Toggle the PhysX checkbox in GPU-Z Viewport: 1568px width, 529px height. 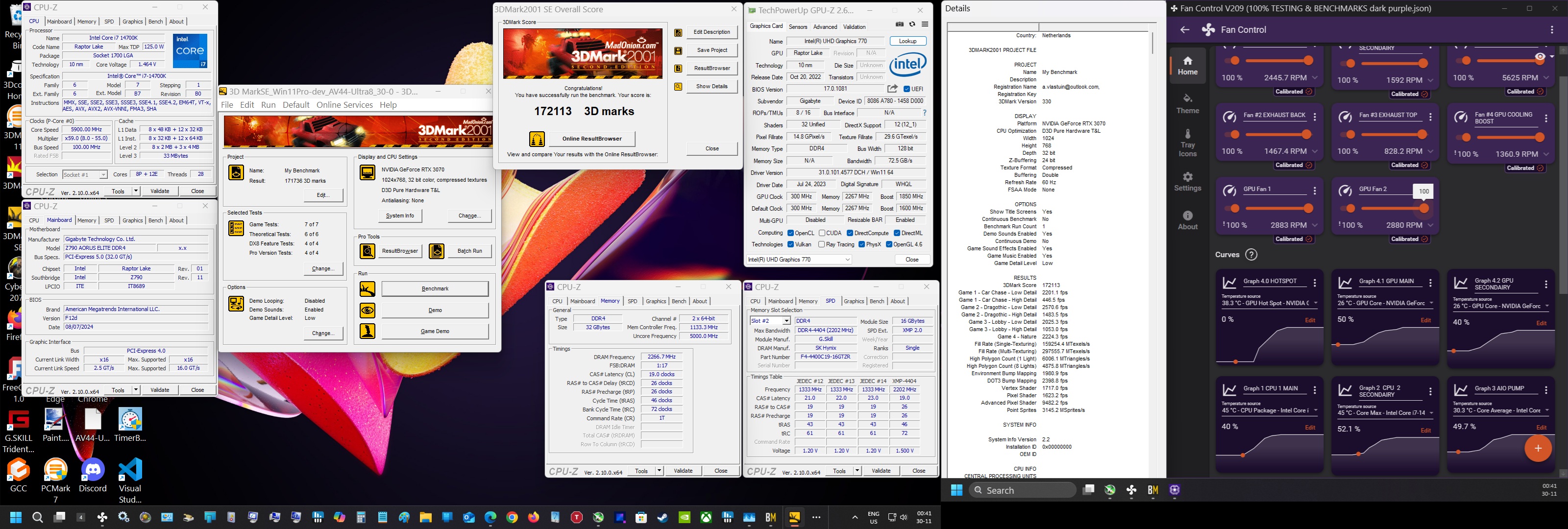pos(861,245)
